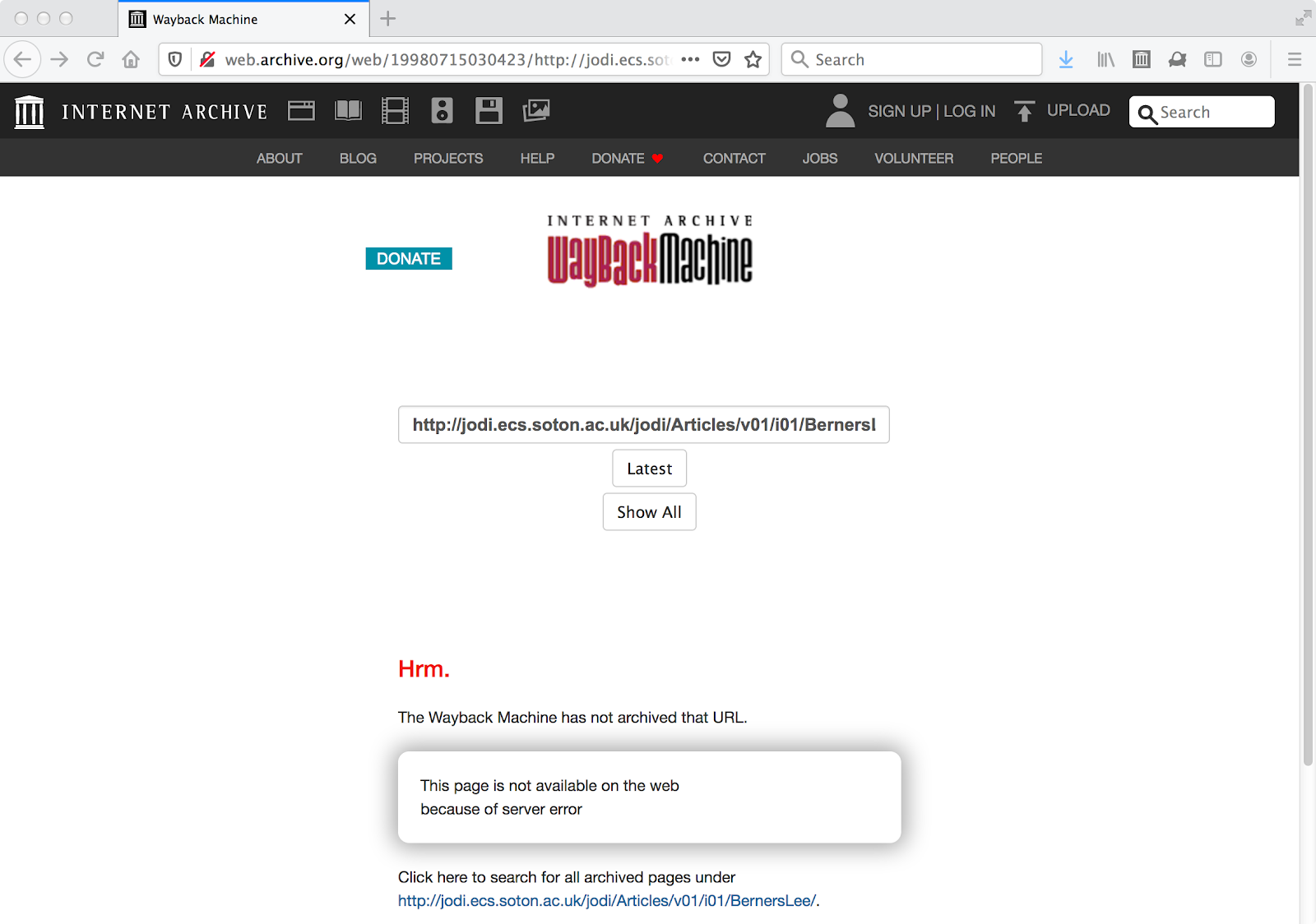This screenshot has height=924, width=1316.
Task: Select the Wayback Machine tab
Action: pos(244,19)
